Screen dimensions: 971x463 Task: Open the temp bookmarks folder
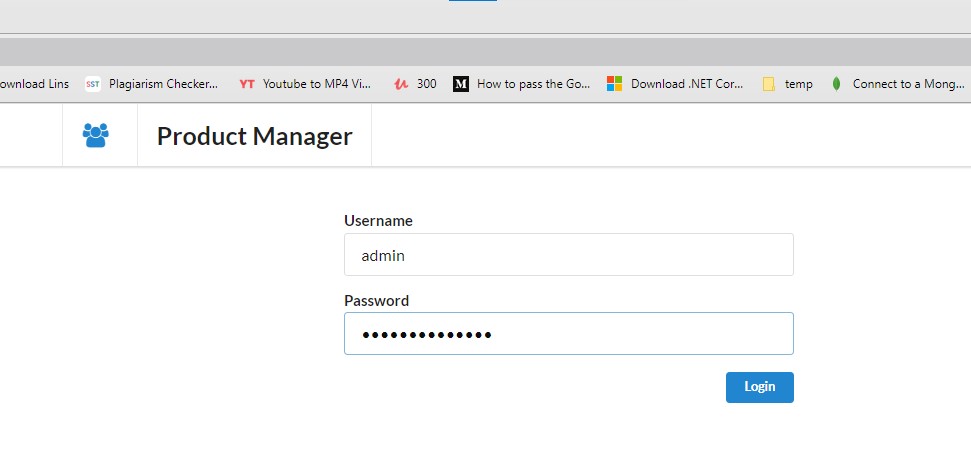(798, 84)
